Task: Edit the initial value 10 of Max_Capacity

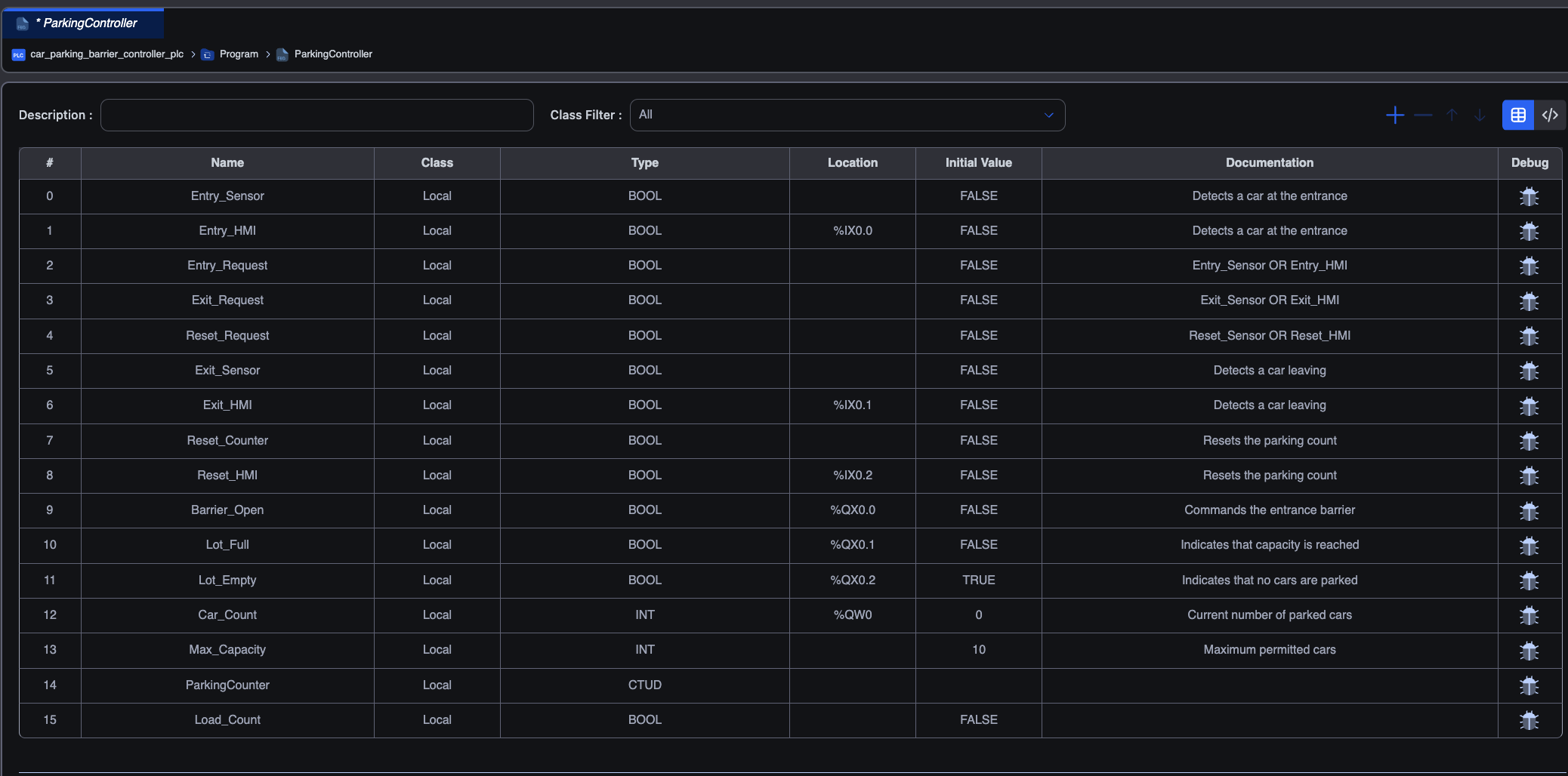Action: click(979, 650)
